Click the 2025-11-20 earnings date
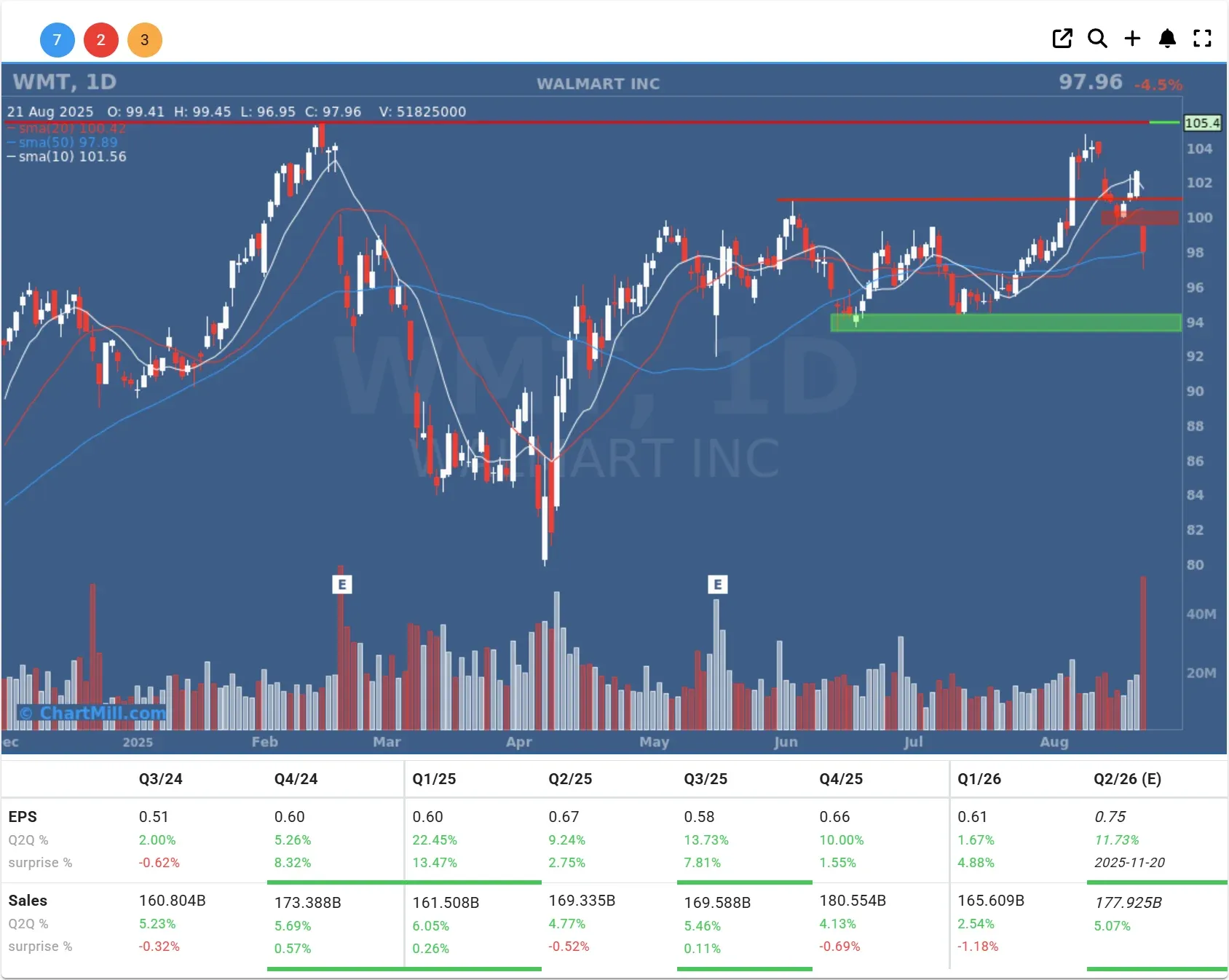The image size is (1229, 980). tap(1129, 863)
